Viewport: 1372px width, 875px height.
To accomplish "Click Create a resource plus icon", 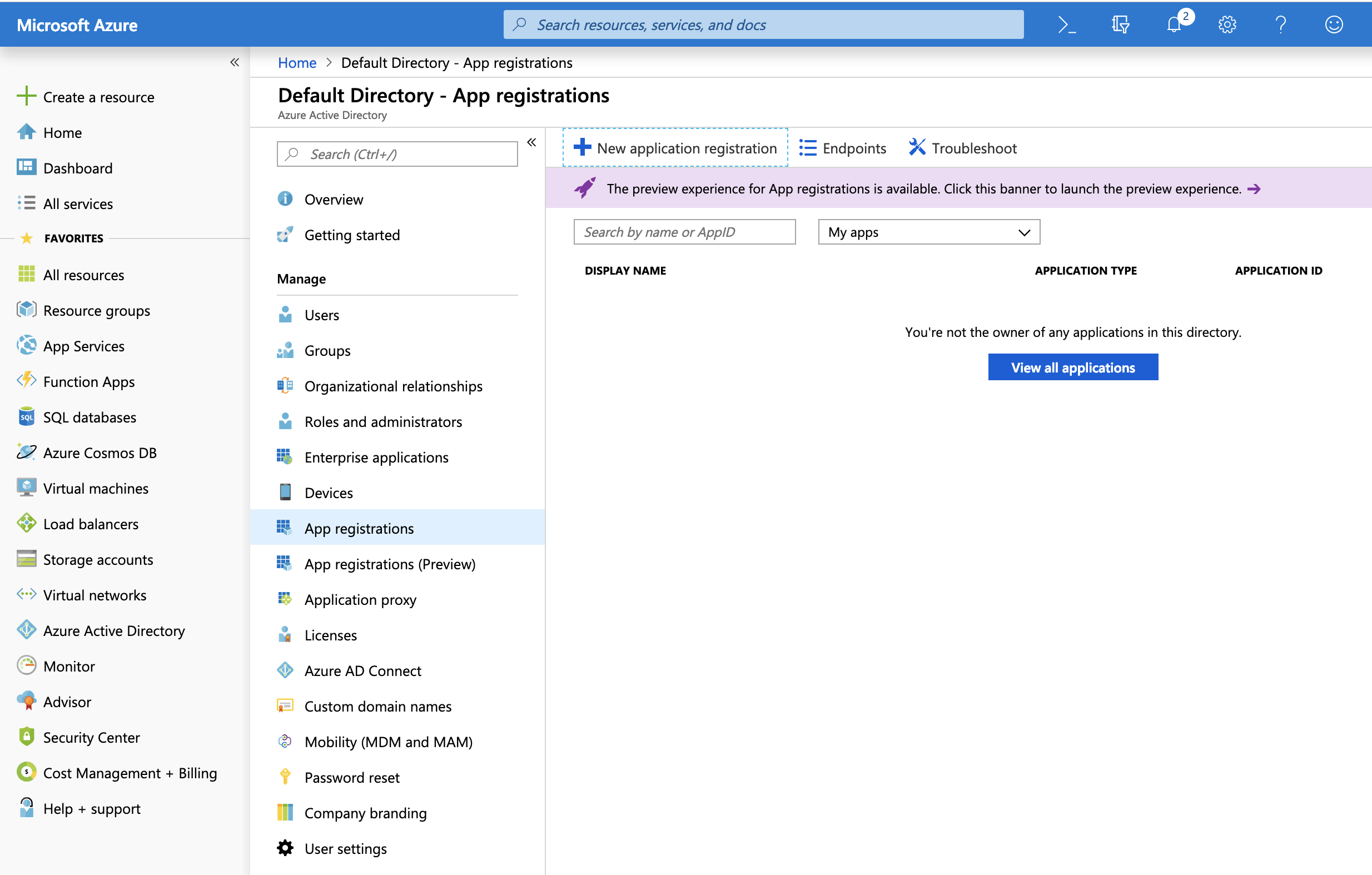I will click(x=26, y=96).
